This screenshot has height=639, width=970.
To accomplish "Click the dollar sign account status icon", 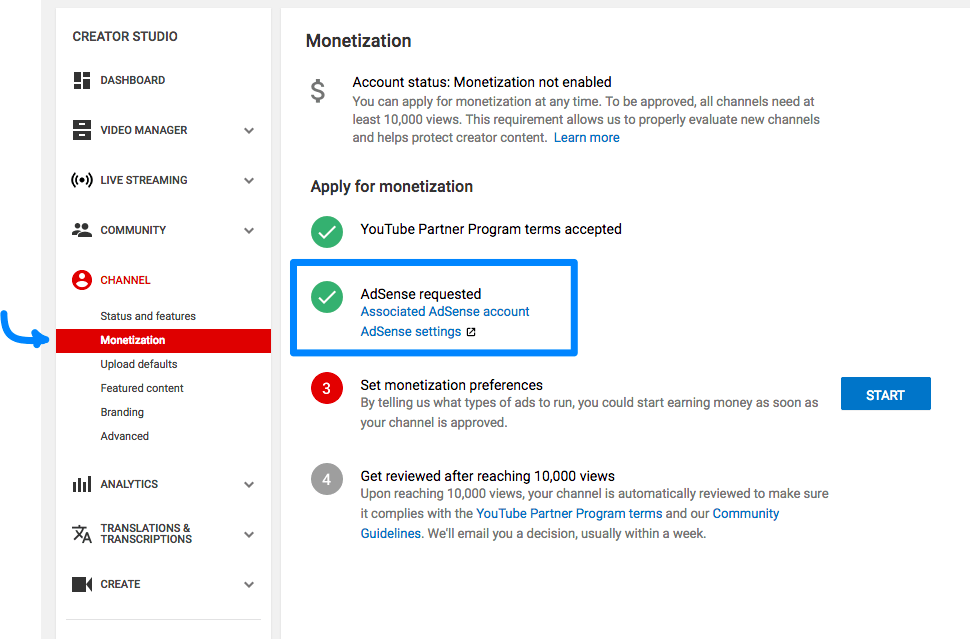I will tap(317, 91).
